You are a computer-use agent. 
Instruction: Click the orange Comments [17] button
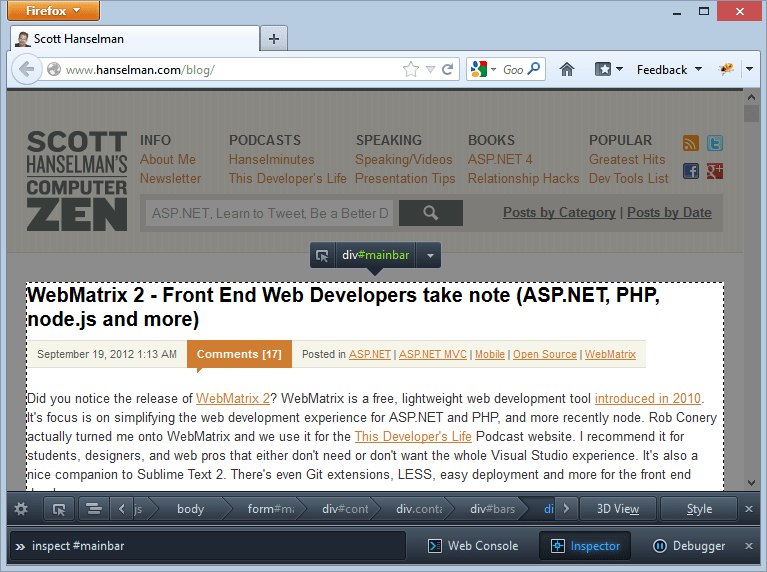click(x=239, y=354)
